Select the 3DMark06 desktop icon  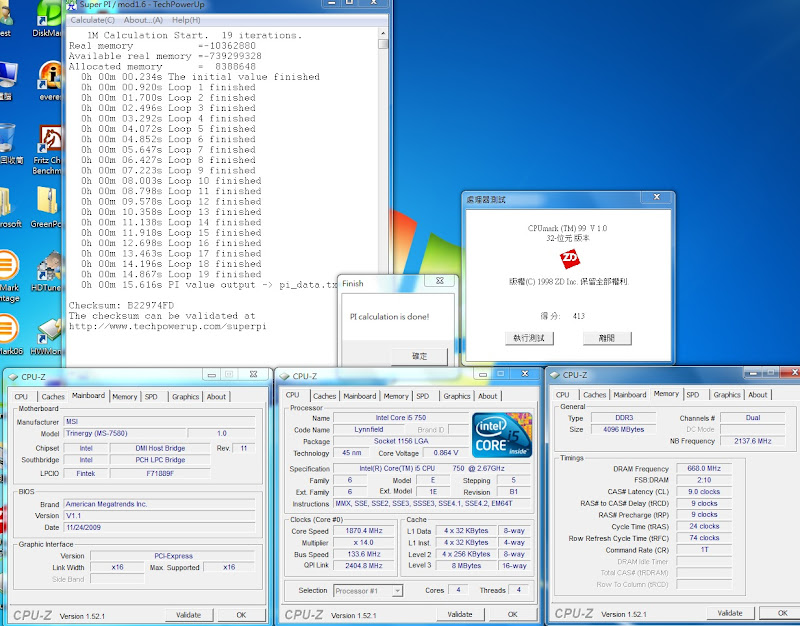pos(10,335)
